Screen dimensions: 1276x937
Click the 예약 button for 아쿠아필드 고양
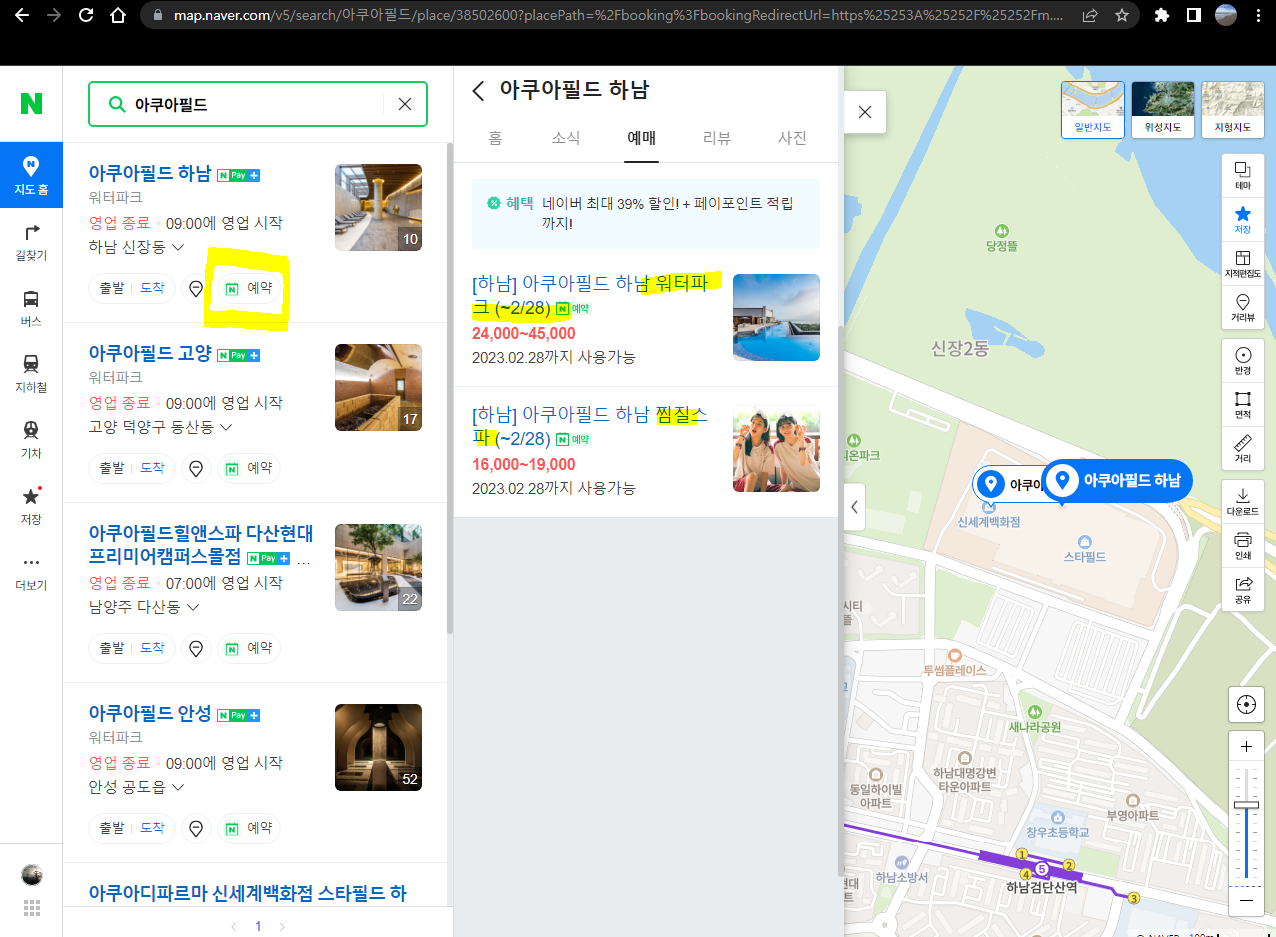(x=249, y=468)
